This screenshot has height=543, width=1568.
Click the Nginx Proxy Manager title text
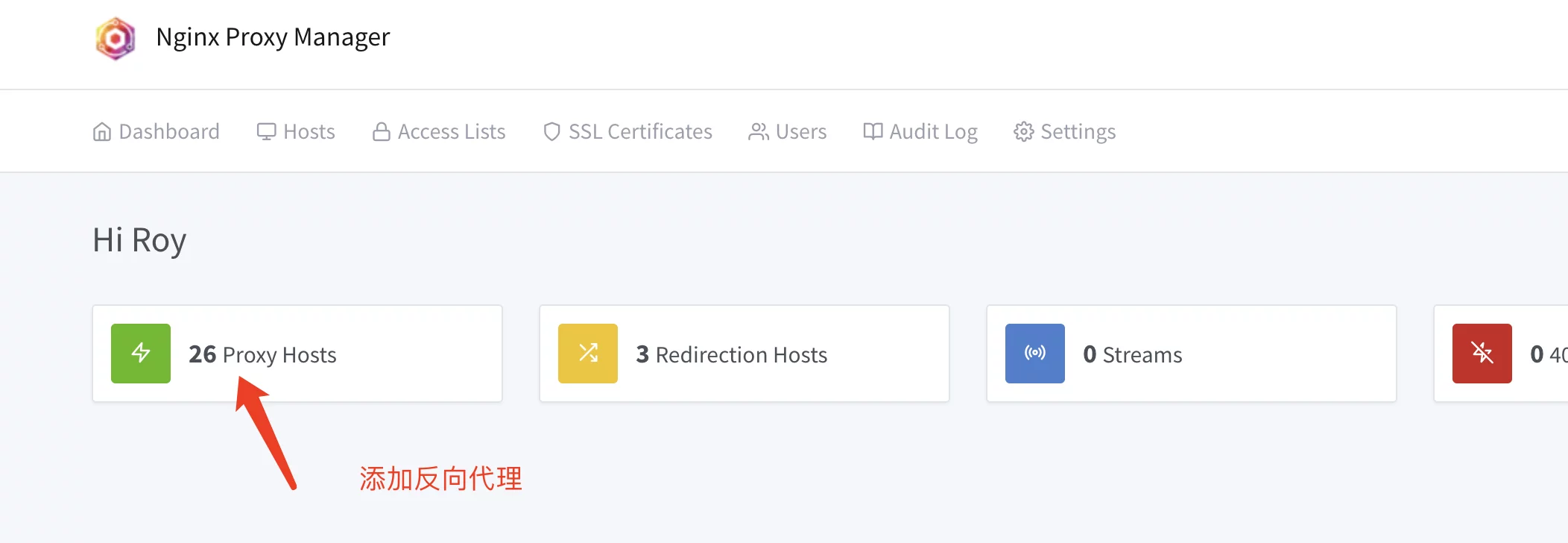click(x=273, y=37)
